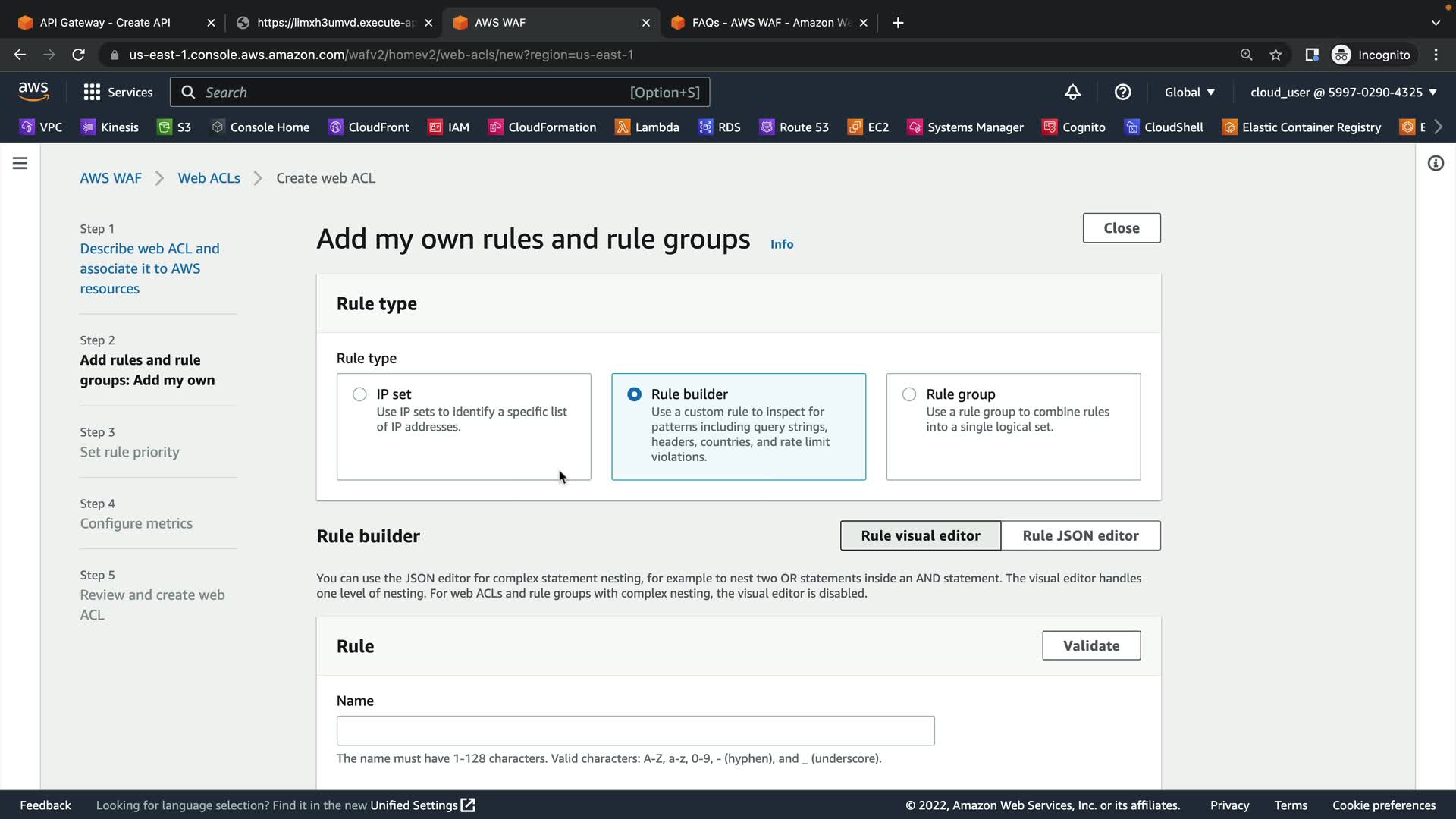Open the Route 53 favorites shortcut
The image size is (1456, 819).
coord(794,127)
